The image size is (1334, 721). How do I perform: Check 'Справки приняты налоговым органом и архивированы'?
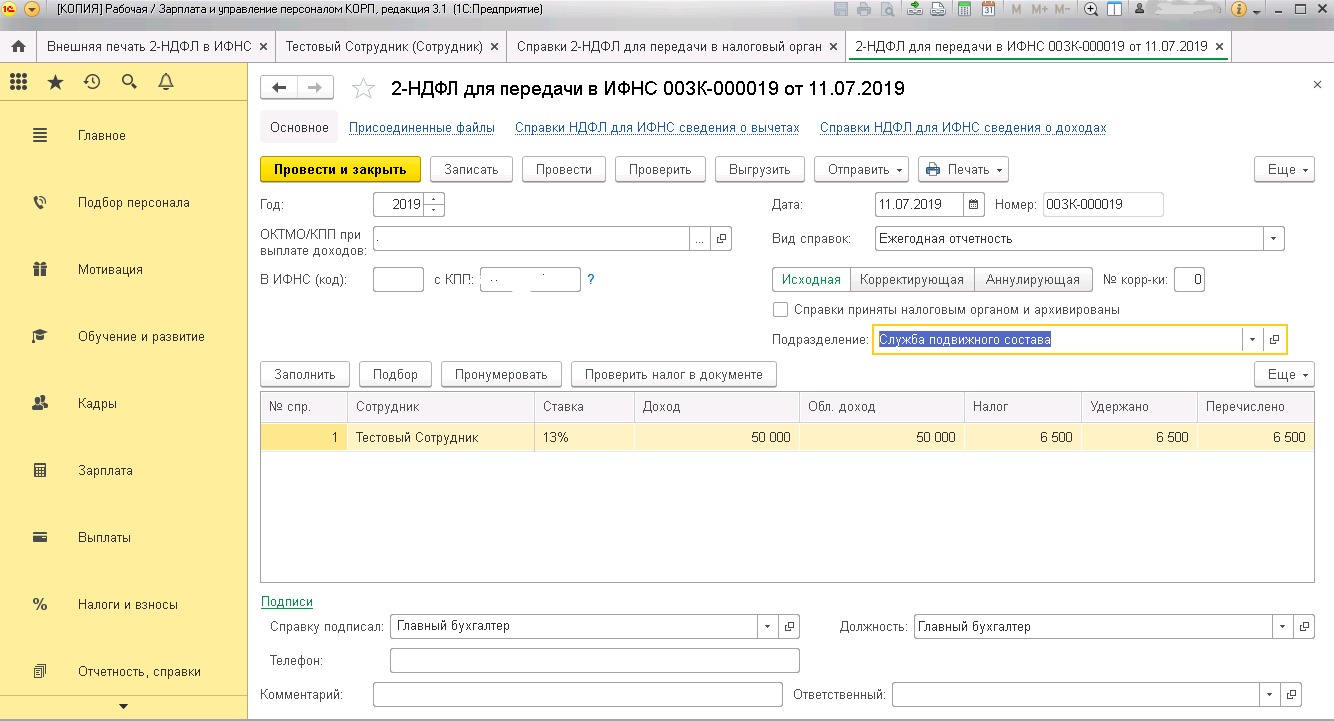point(781,310)
